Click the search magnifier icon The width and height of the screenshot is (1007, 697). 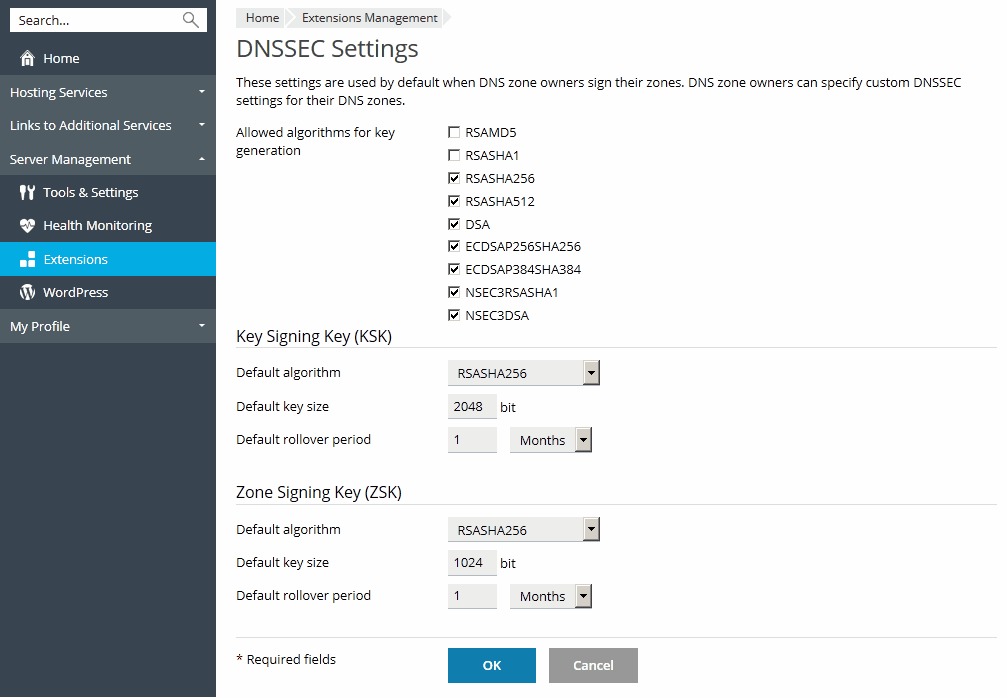click(190, 20)
